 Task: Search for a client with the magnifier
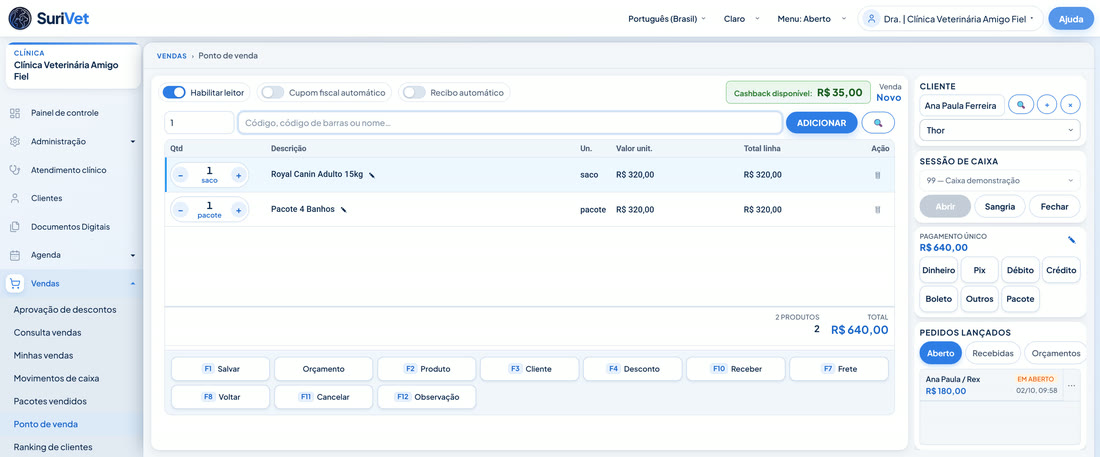click(1021, 105)
